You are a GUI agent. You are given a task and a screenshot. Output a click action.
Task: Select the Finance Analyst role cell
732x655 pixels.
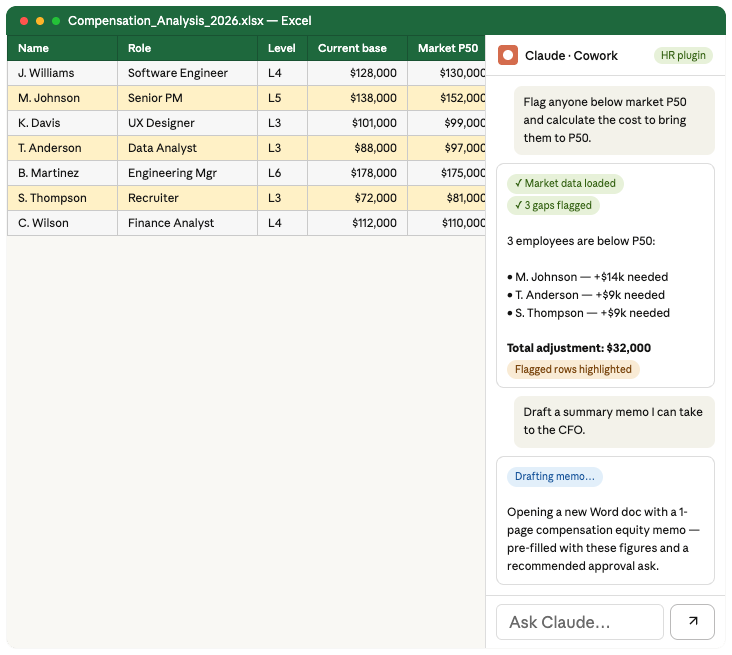[x=187, y=223]
